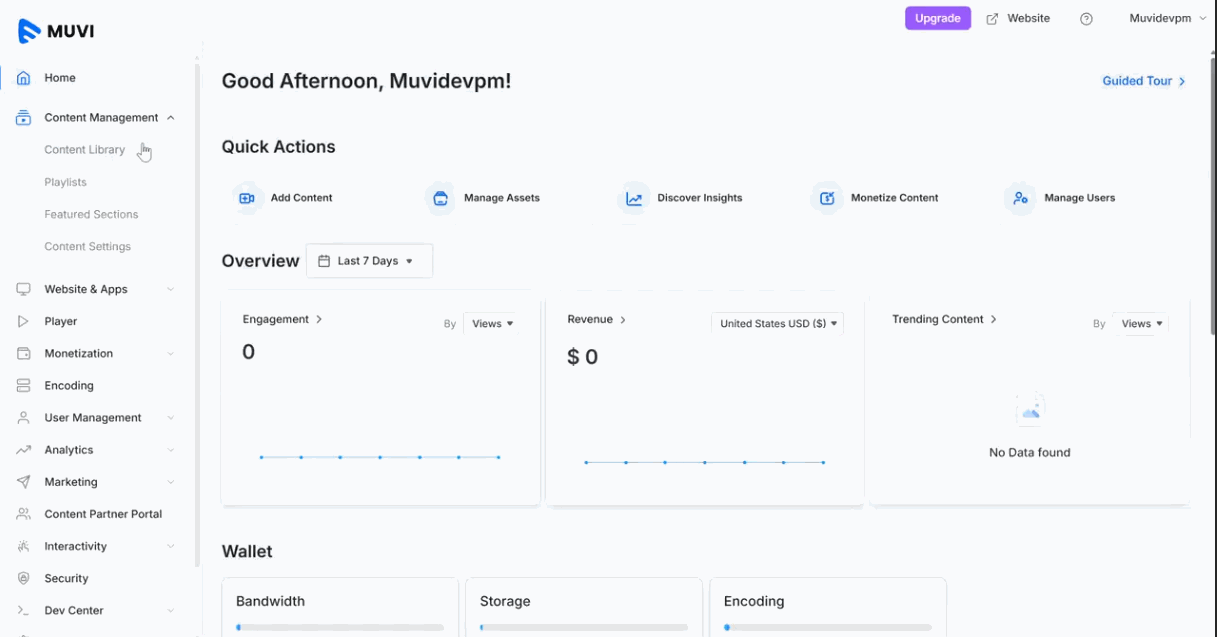Click the Bandwidth usage progress bar

coord(340,627)
